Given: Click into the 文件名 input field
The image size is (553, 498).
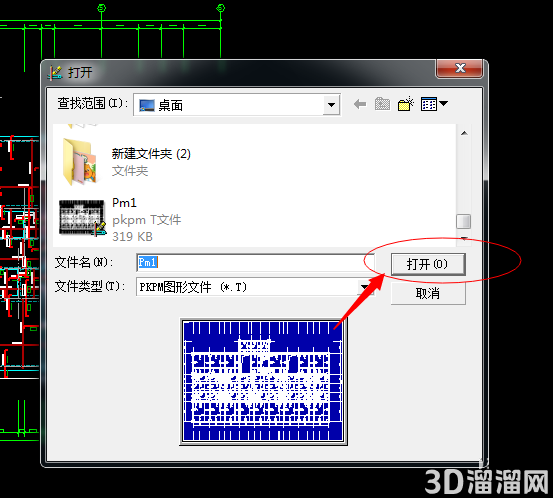Looking at the screenshot, I should click(255, 263).
